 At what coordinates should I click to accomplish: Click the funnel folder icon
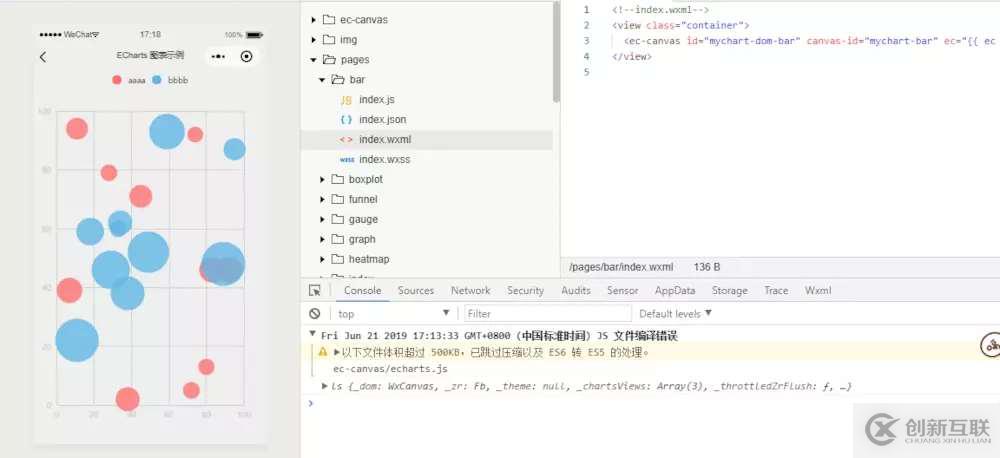(338, 199)
